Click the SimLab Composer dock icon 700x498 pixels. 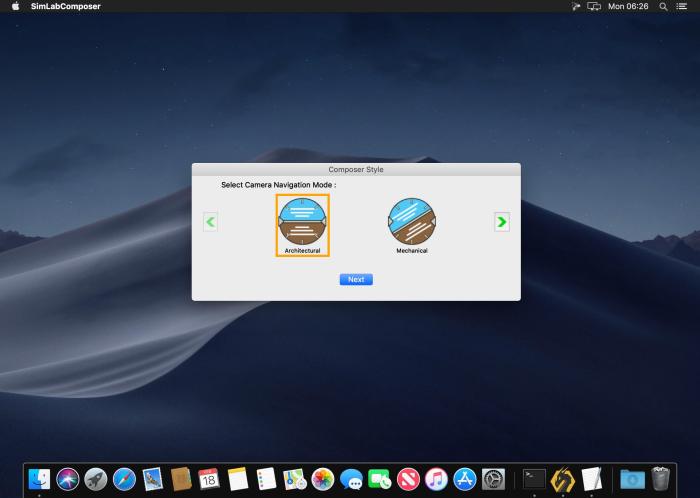563,479
